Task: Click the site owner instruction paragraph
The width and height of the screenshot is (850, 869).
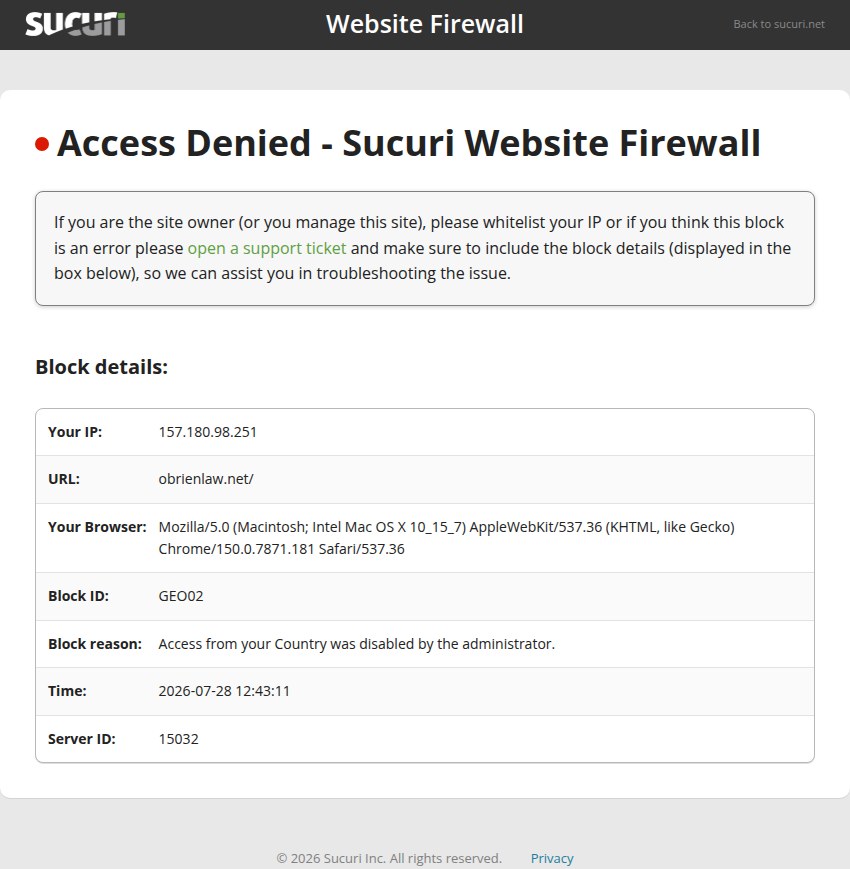Action: (422, 248)
